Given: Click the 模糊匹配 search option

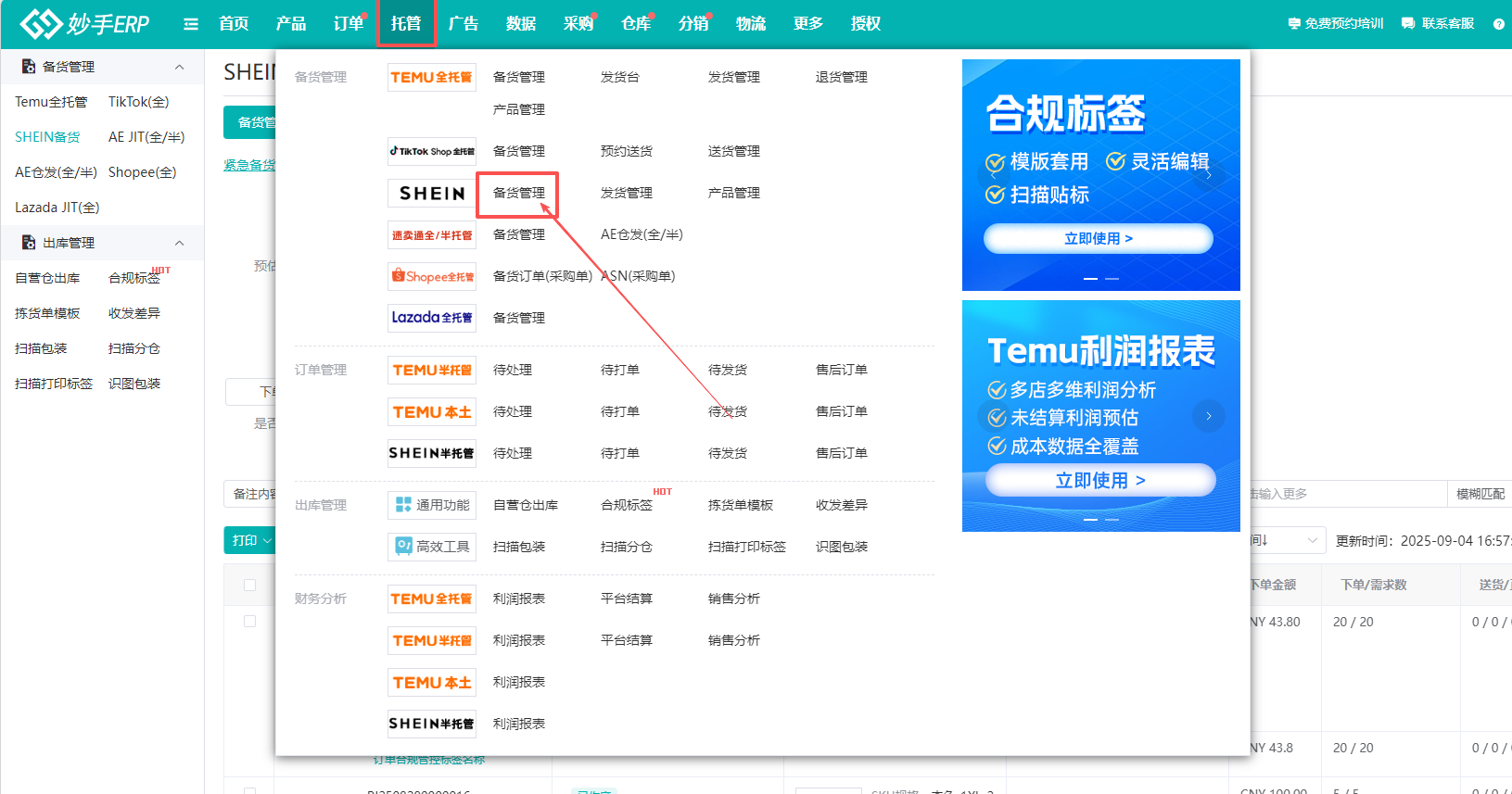Looking at the screenshot, I should click(x=1480, y=494).
